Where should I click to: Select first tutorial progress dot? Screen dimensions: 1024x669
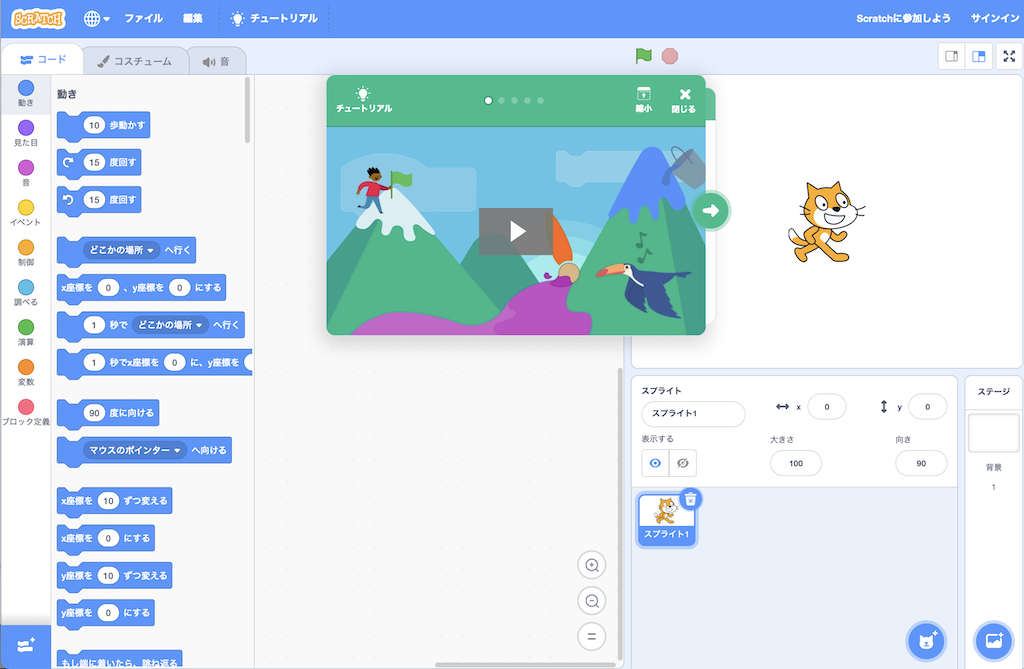tap(488, 101)
